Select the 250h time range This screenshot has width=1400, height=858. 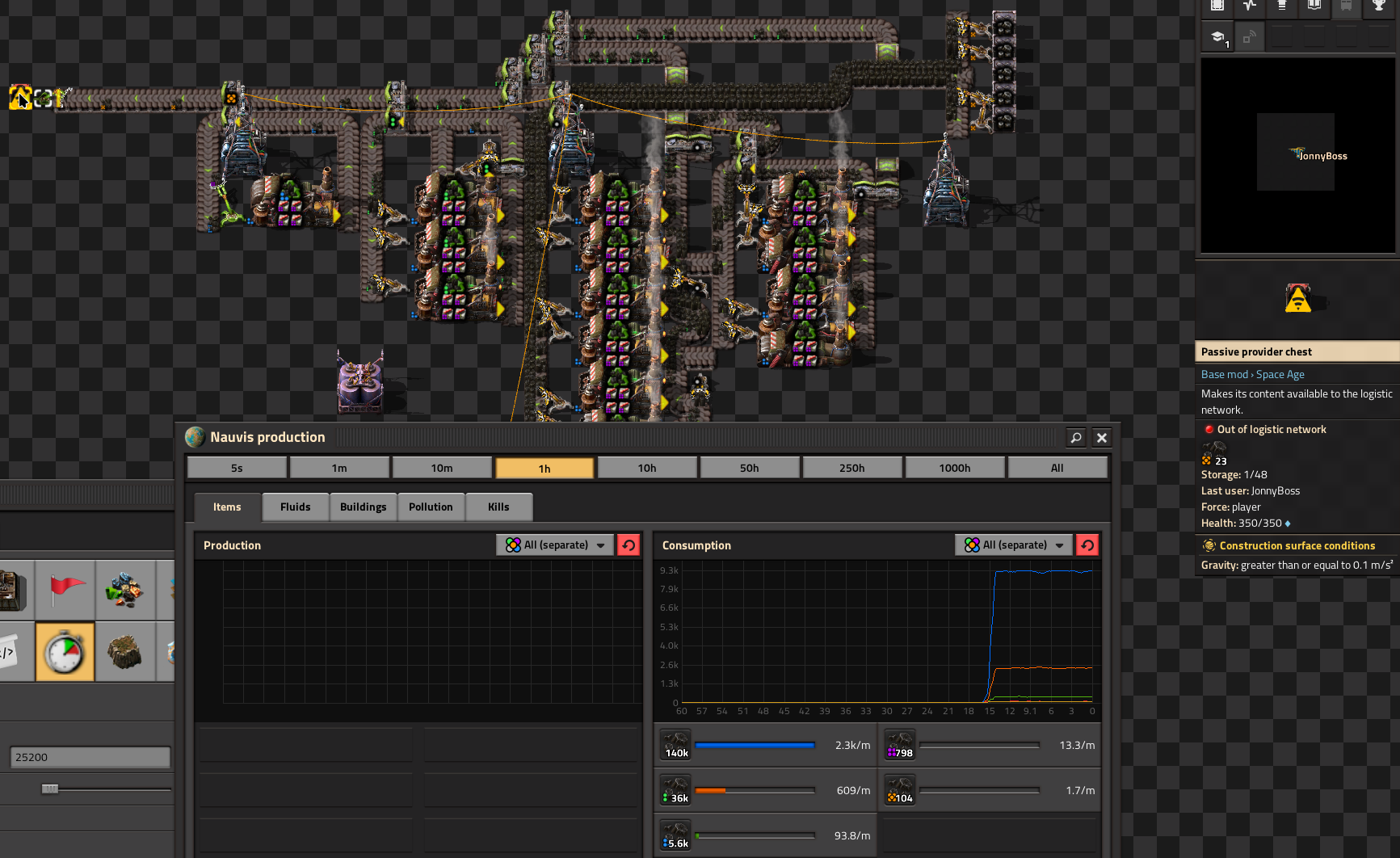tap(852, 468)
